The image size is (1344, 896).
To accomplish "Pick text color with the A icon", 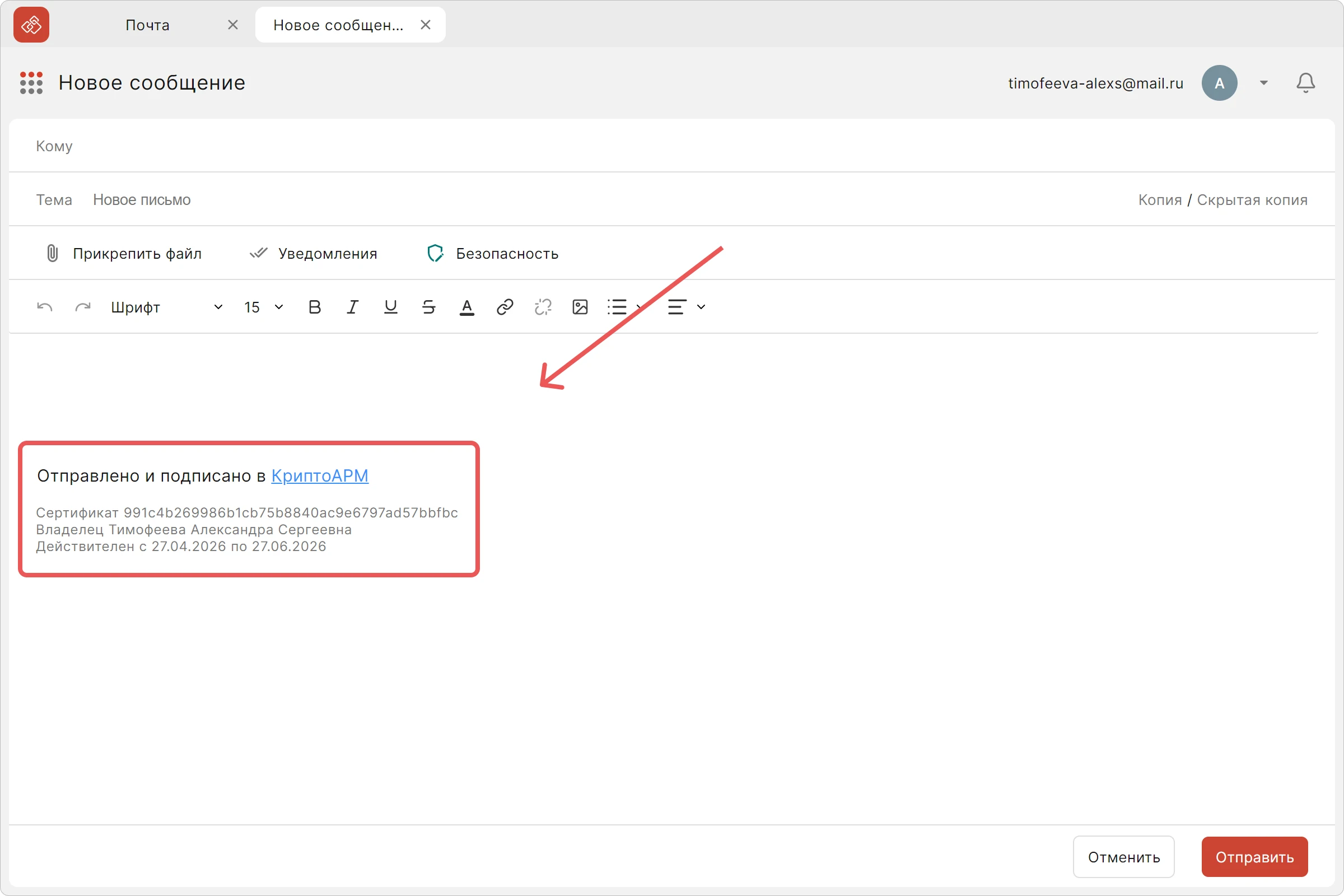I will pyautogui.click(x=467, y=307).
